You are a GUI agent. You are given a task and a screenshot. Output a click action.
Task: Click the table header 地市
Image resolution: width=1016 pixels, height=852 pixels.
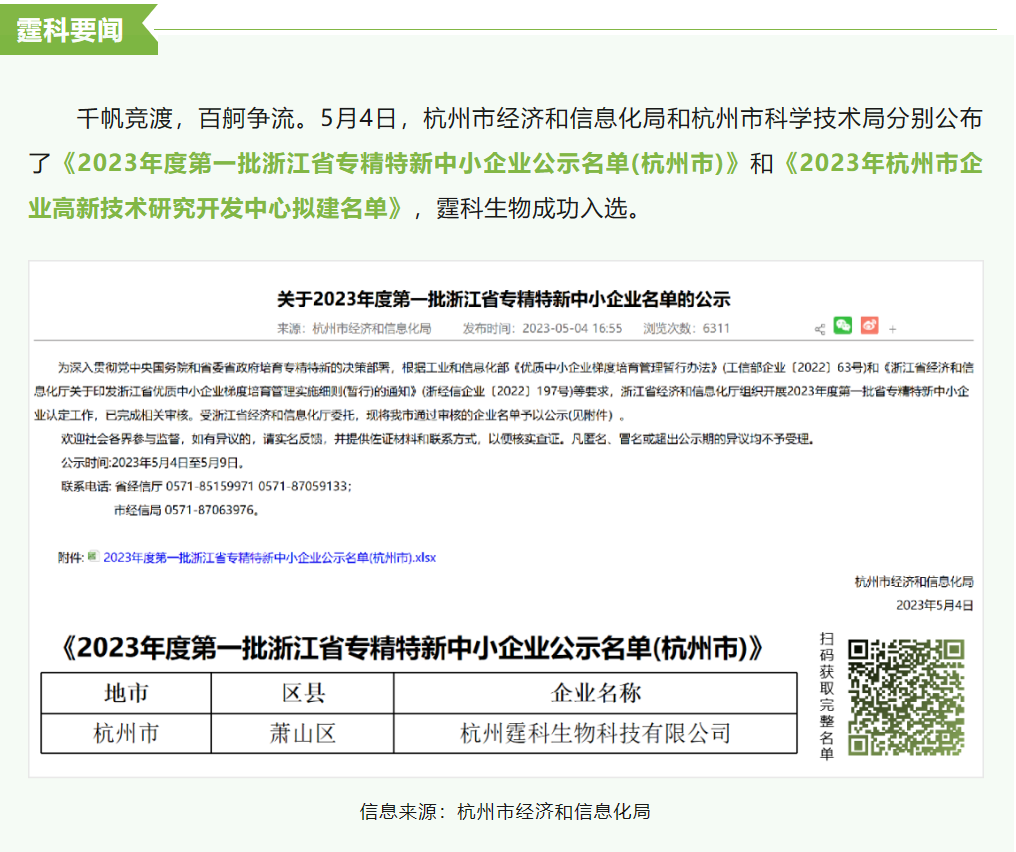coord(126,693)
